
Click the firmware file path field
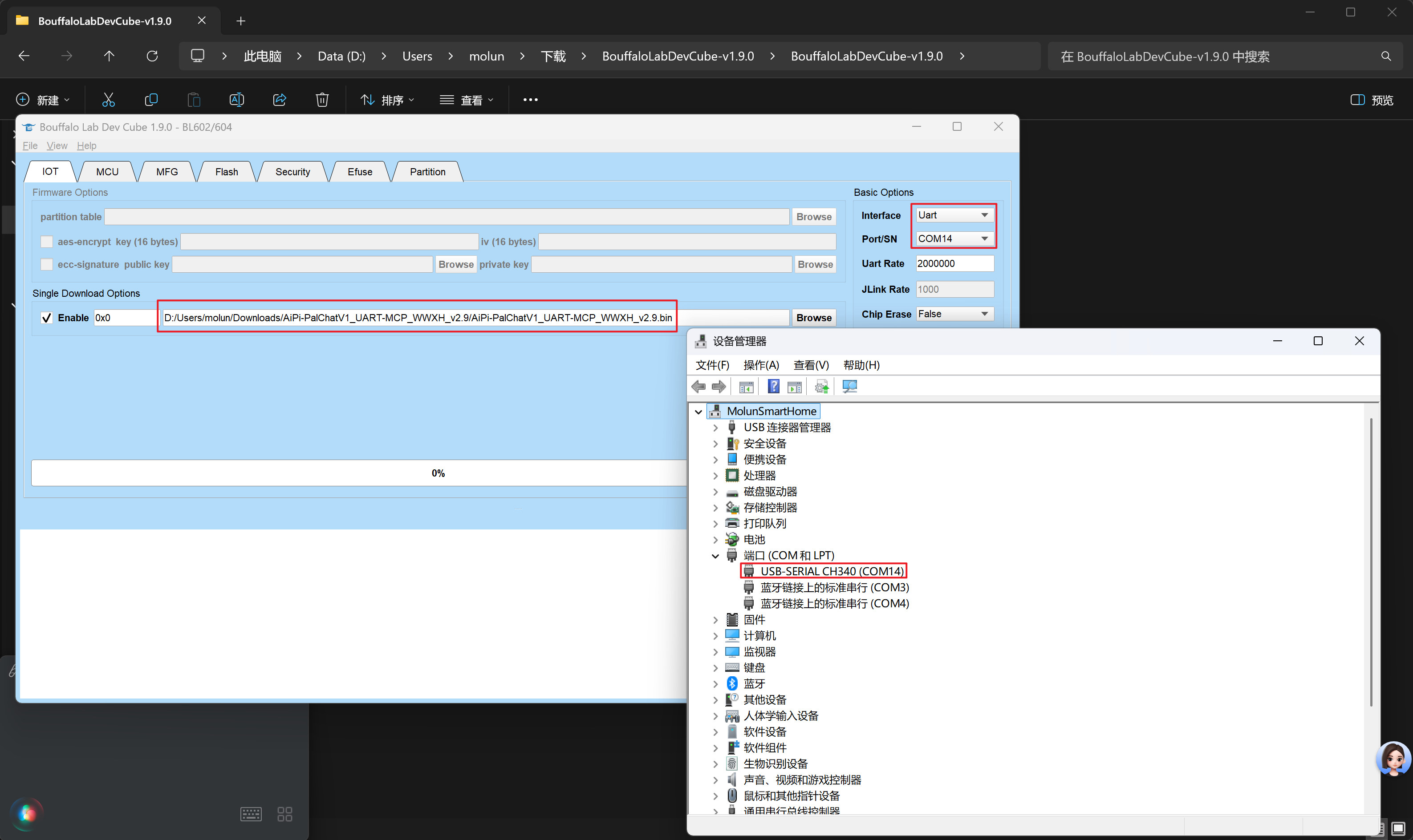475,318
